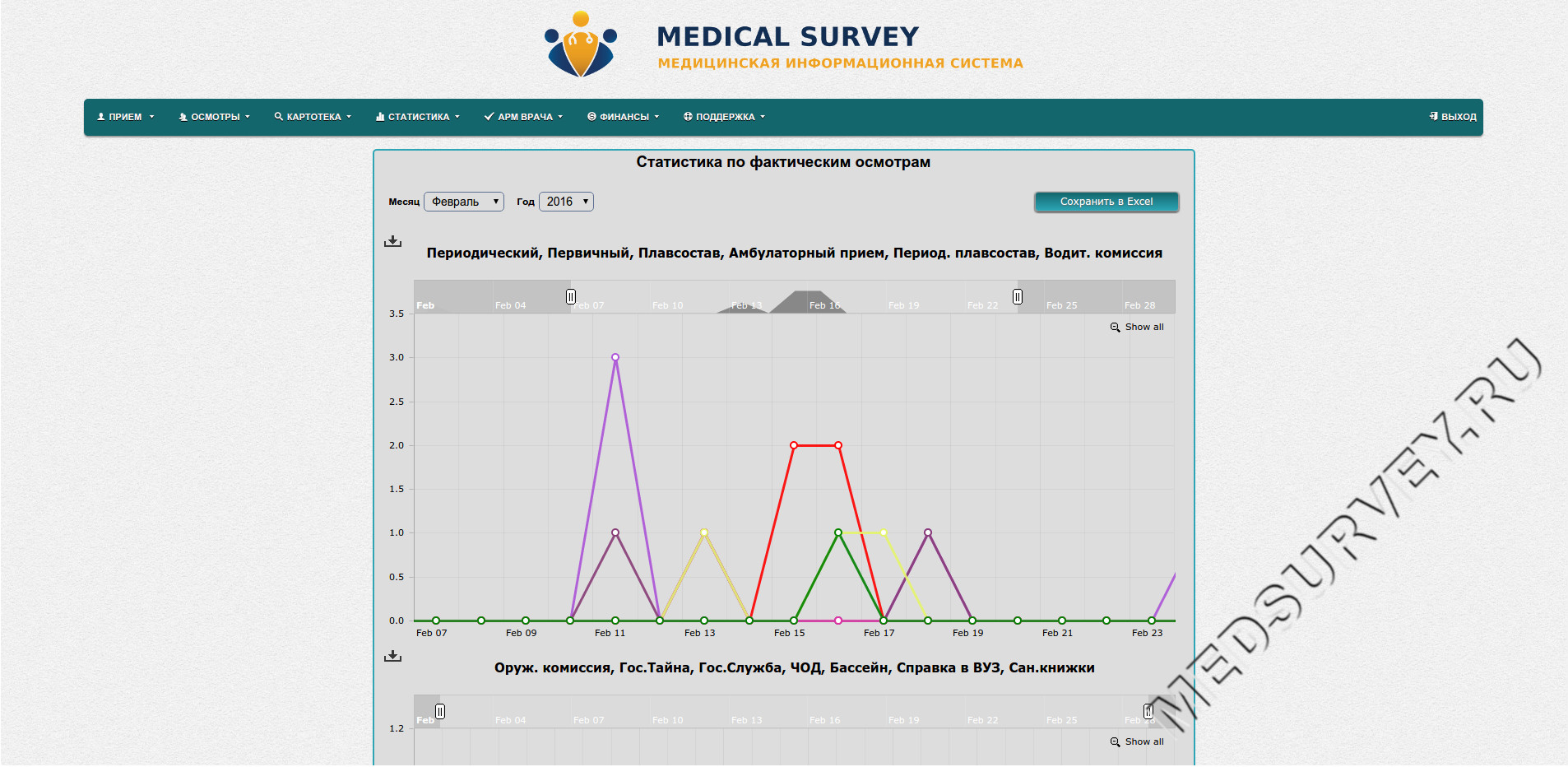Click Show all in second chart
Screen dimensions: 1568x767
pos(1144,742)
